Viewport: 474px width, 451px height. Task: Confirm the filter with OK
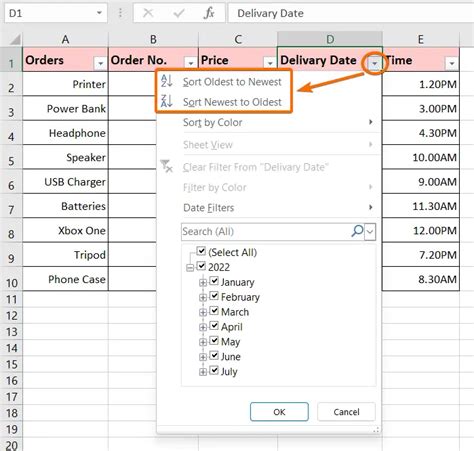[x=279, y=412]
